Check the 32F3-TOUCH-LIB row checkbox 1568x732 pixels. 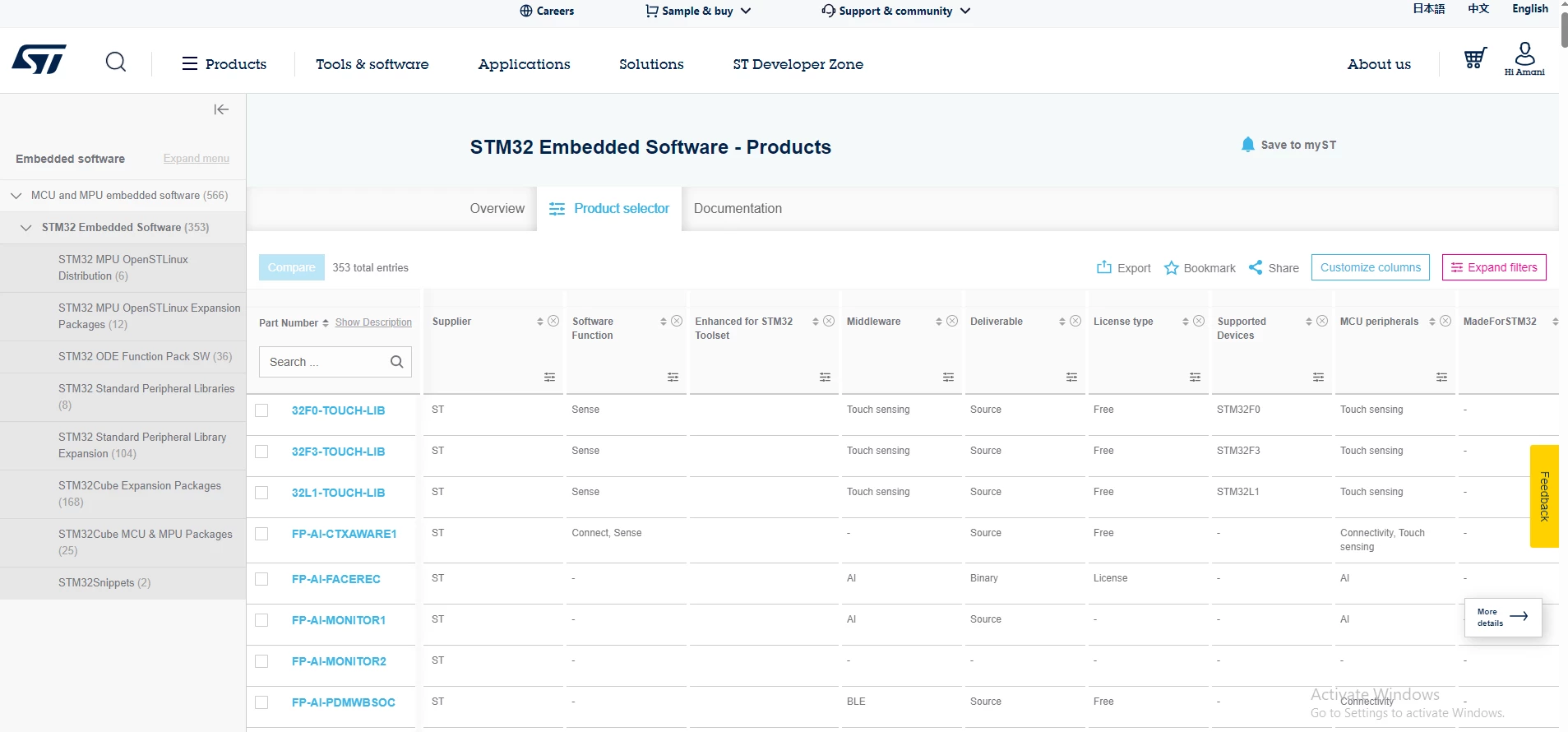point(261,452)
